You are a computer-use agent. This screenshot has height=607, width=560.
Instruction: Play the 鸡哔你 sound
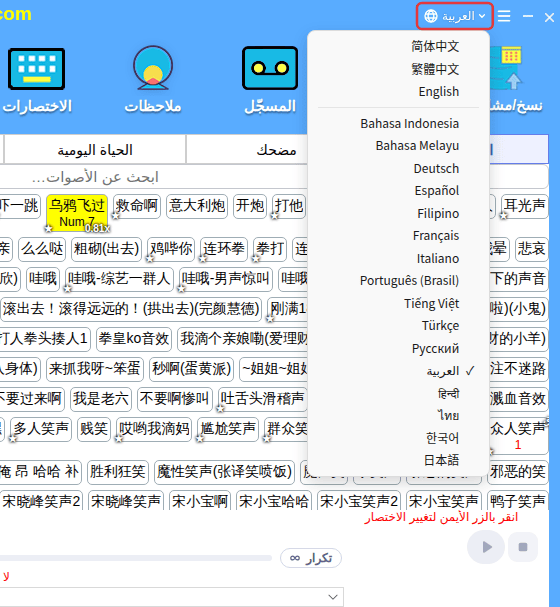point(171,249)
